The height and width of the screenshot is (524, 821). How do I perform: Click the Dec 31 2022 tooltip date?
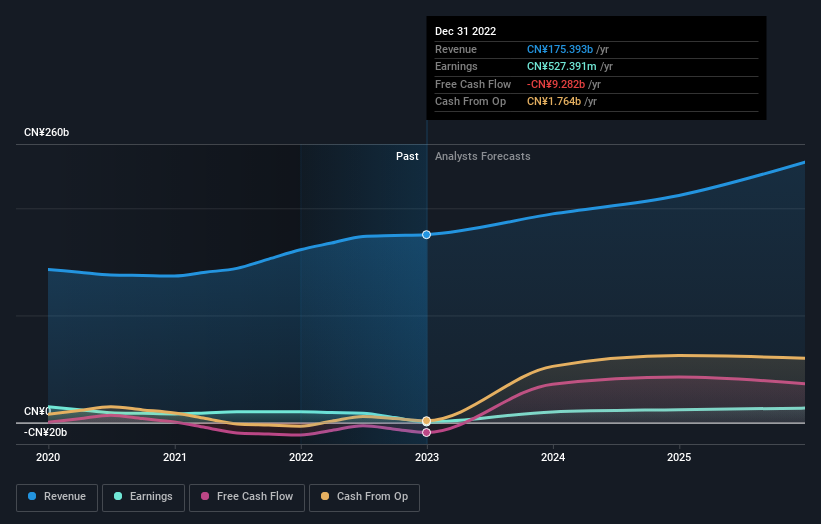[x=465, y=31]
